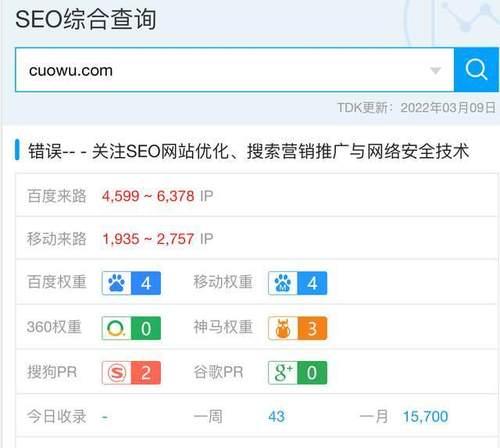The height and width of the screenshot is (448, 500).
Task: Click the 今日收录 label
Action: (57, 417)
